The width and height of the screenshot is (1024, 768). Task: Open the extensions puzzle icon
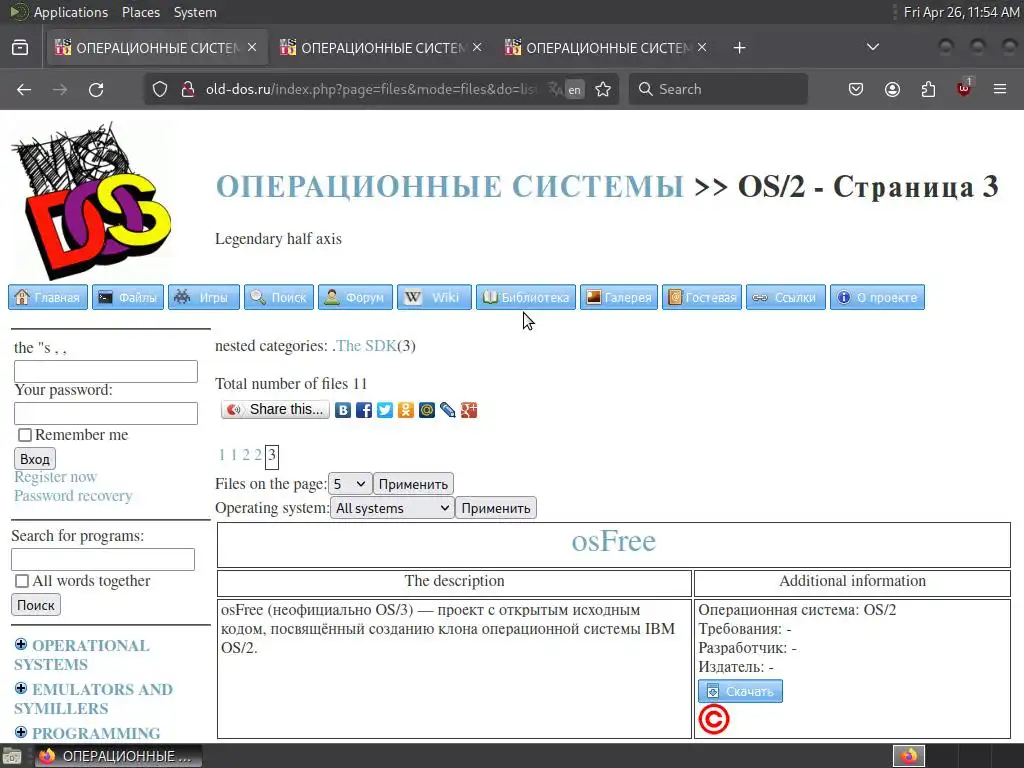click(x=928, y=89)
